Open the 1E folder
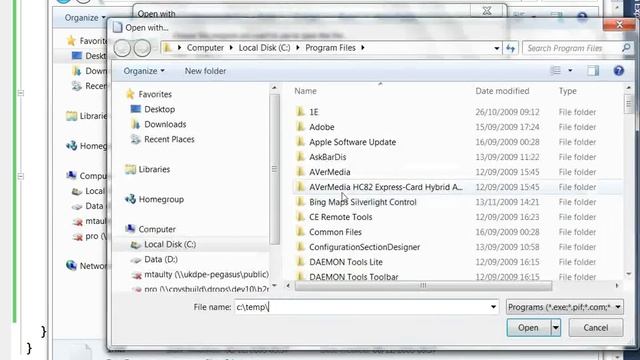 [314, 112]
